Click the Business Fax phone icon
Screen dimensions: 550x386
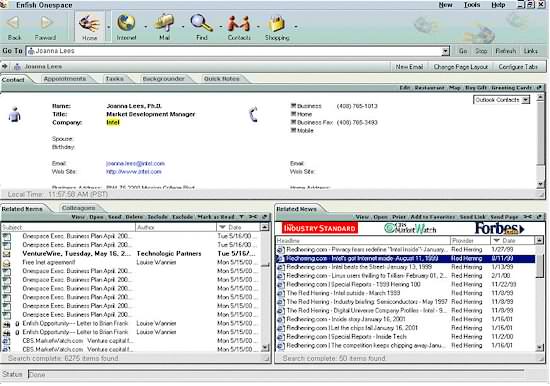coord(293,122)
